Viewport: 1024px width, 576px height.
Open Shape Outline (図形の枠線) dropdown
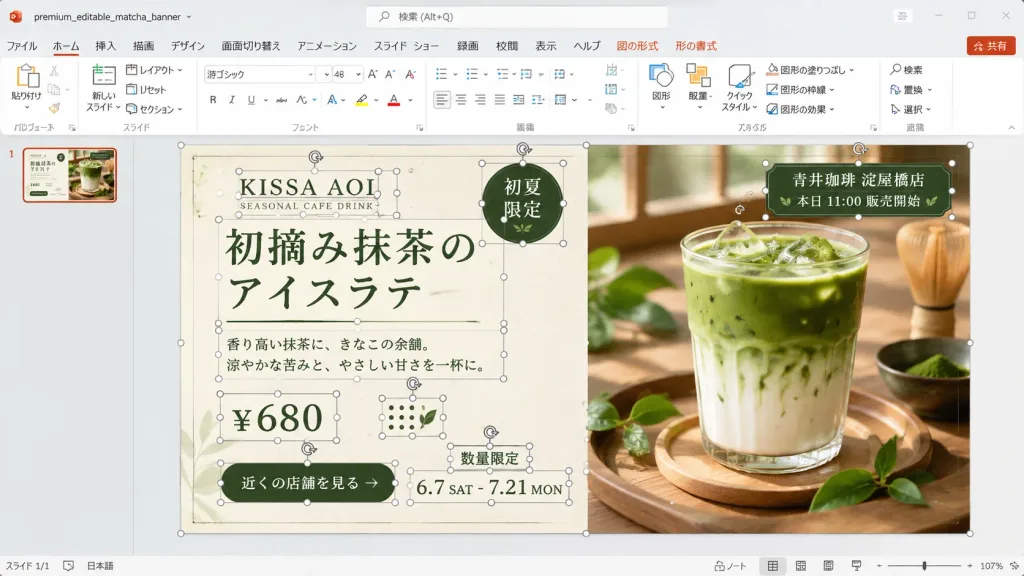click(800, 89)
